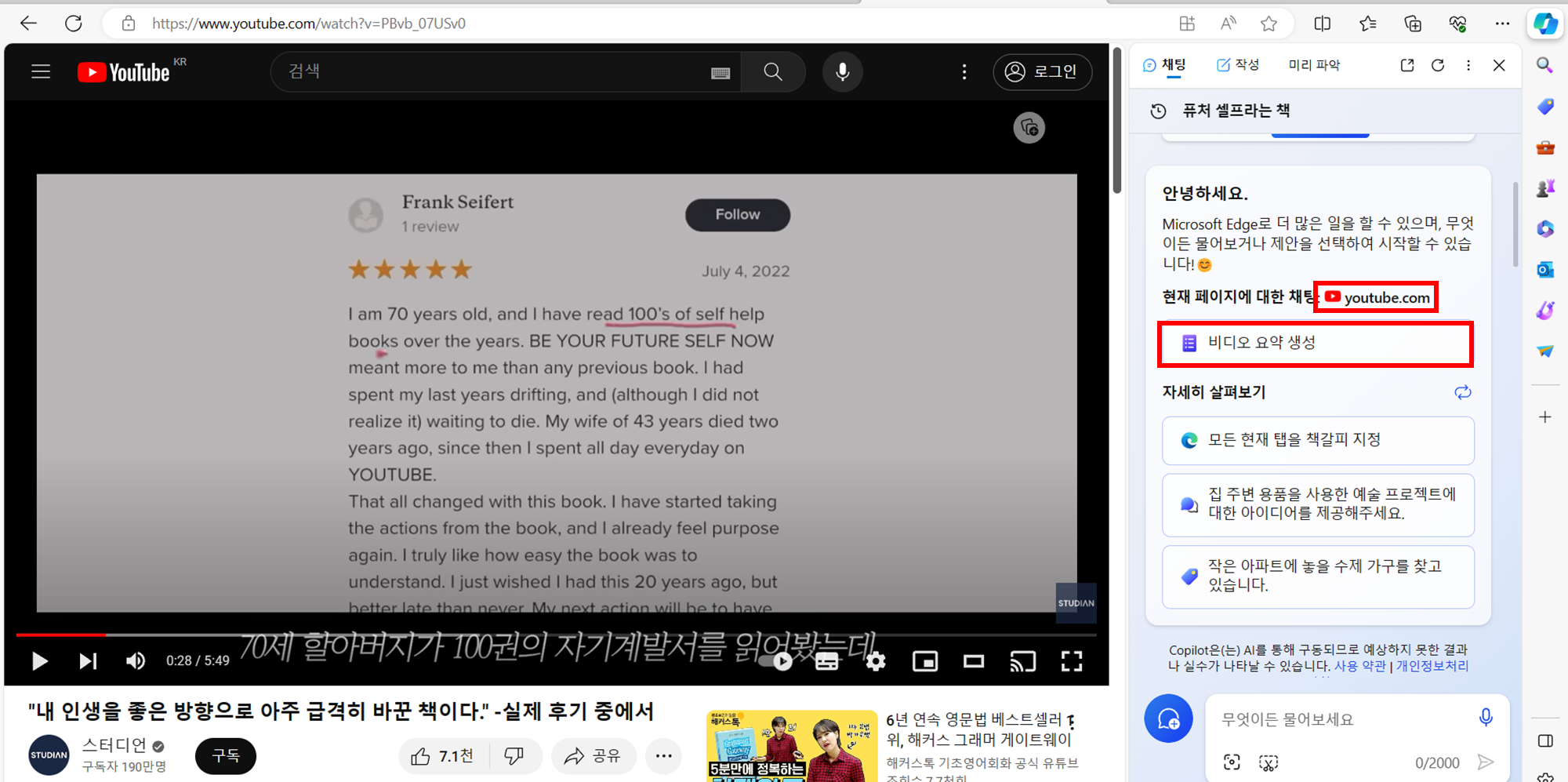Switch to the 작성 compose tab
1568x782 pixels.
pyautogui.click(x=1238, y=65)
